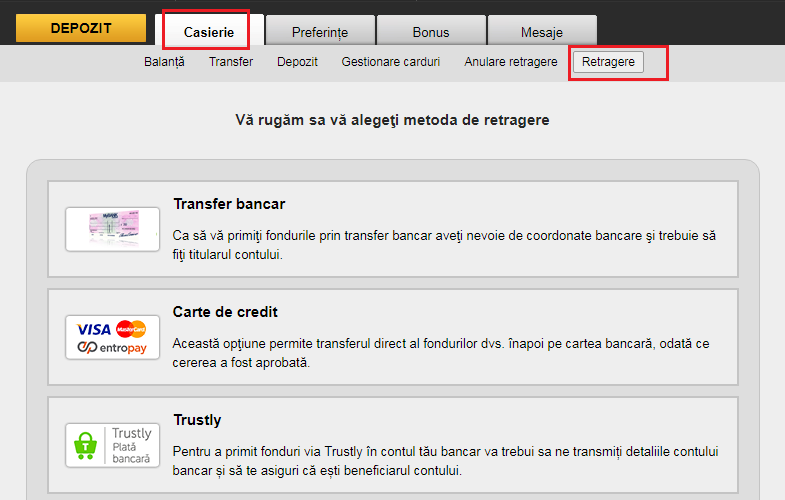Screen dimensions: 785x500
Task: Choose the Trustly withdrawal heading
Action: [197, 420]
